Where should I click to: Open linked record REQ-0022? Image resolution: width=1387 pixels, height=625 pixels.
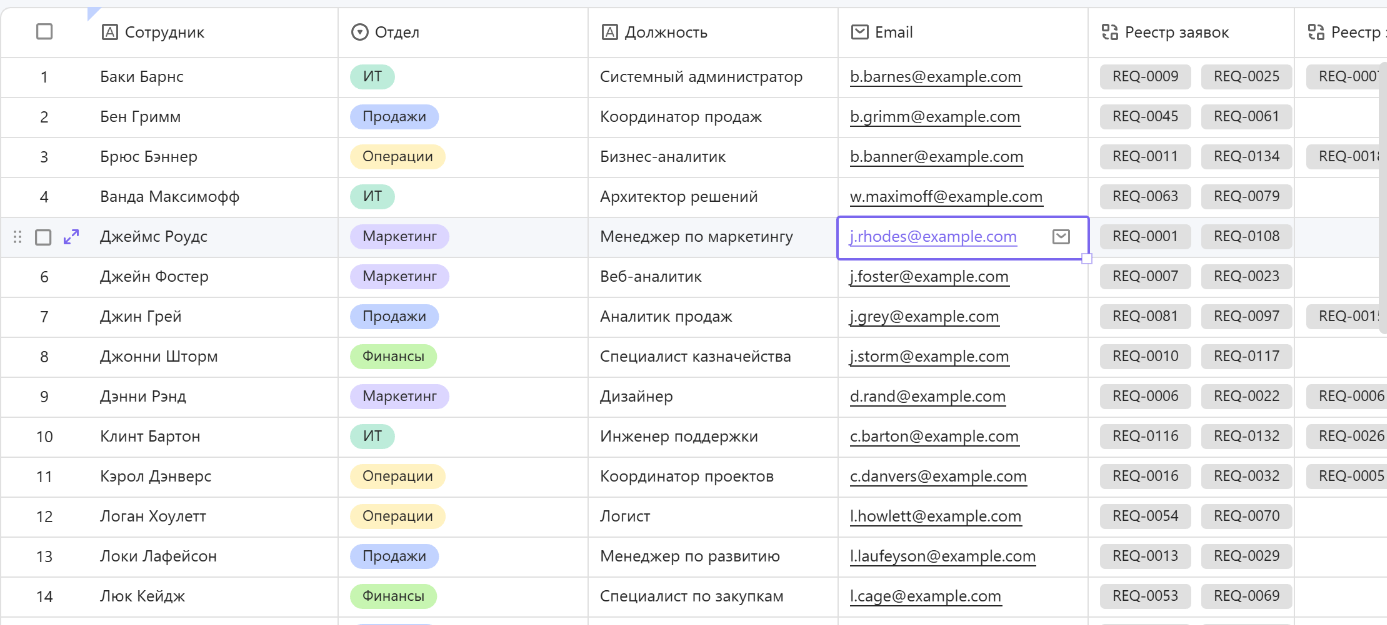1246,397
